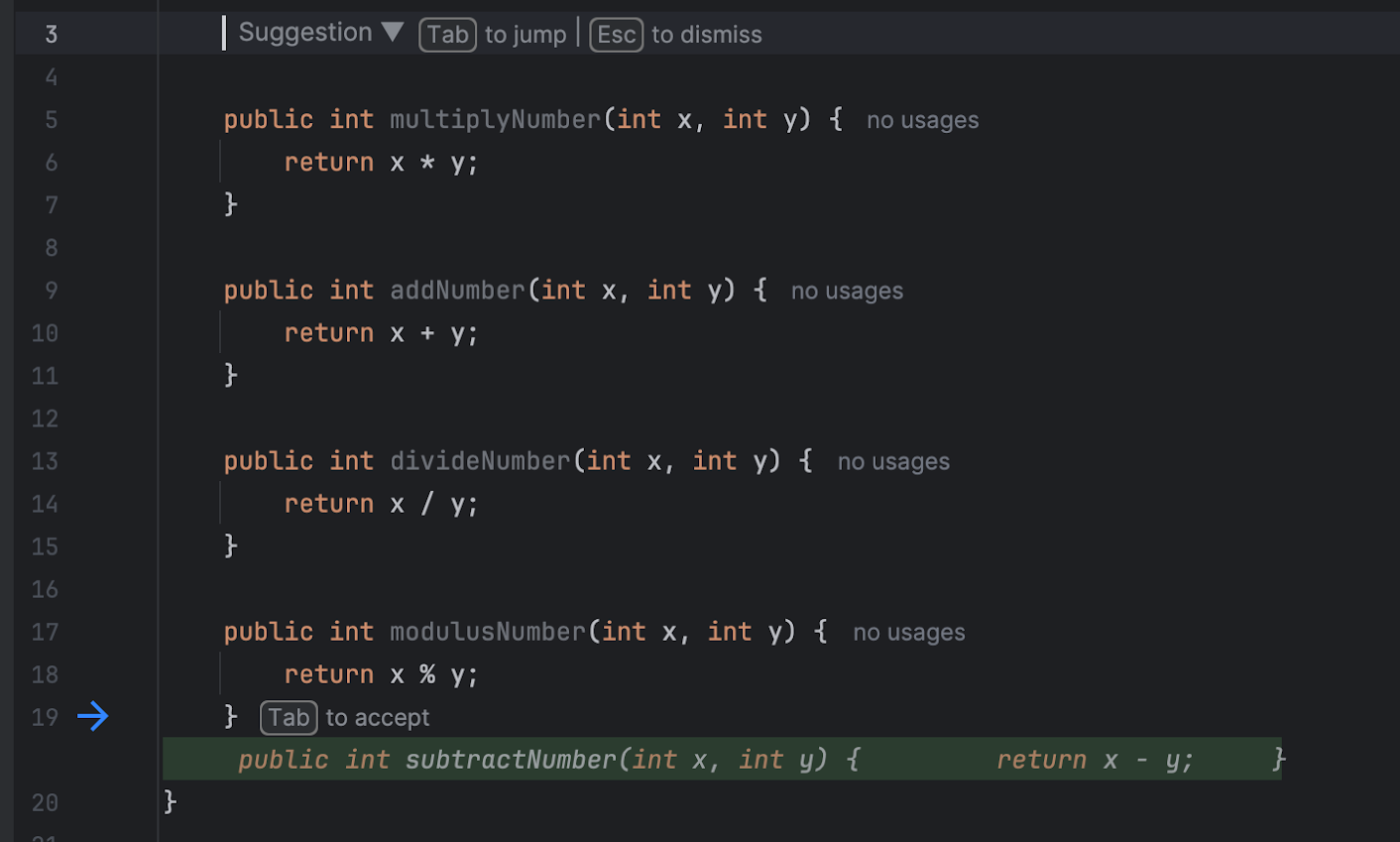Open the Suggestion dropdown in the header
The width and height of the screenshot is (1400, 842).
pos(392,33)
